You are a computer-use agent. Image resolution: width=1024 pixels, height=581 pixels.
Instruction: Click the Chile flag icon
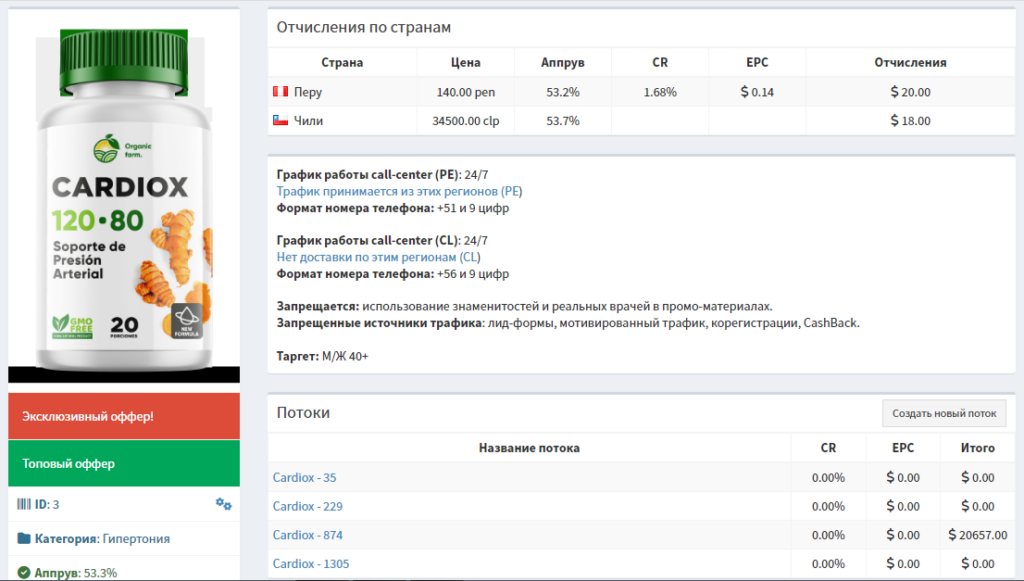[x=281, y=121]
